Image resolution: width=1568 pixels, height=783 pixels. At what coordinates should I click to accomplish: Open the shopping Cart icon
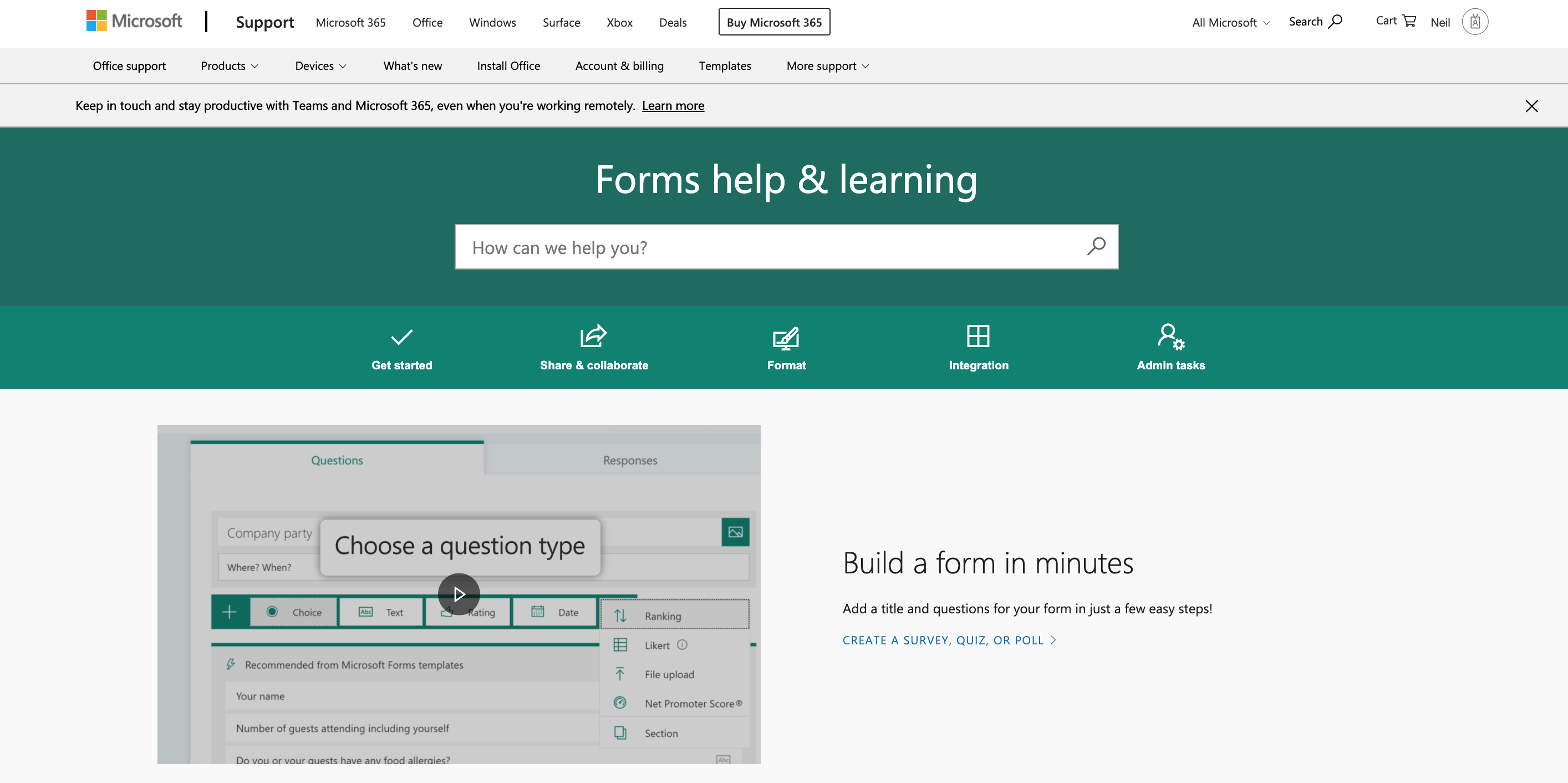(x=1409, y=21)
